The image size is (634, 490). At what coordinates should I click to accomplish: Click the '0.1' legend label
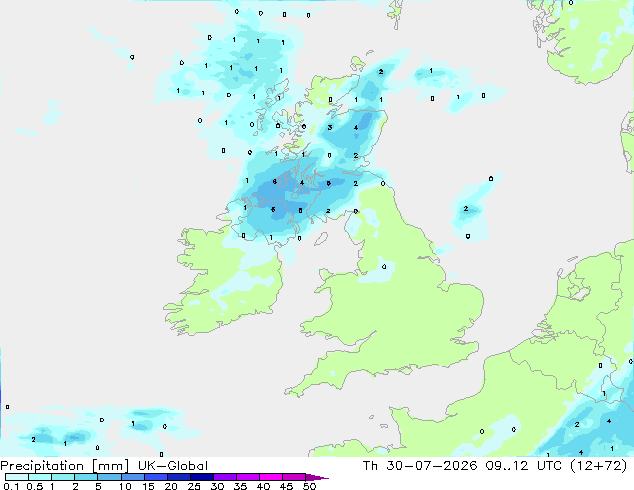point(11,486)
